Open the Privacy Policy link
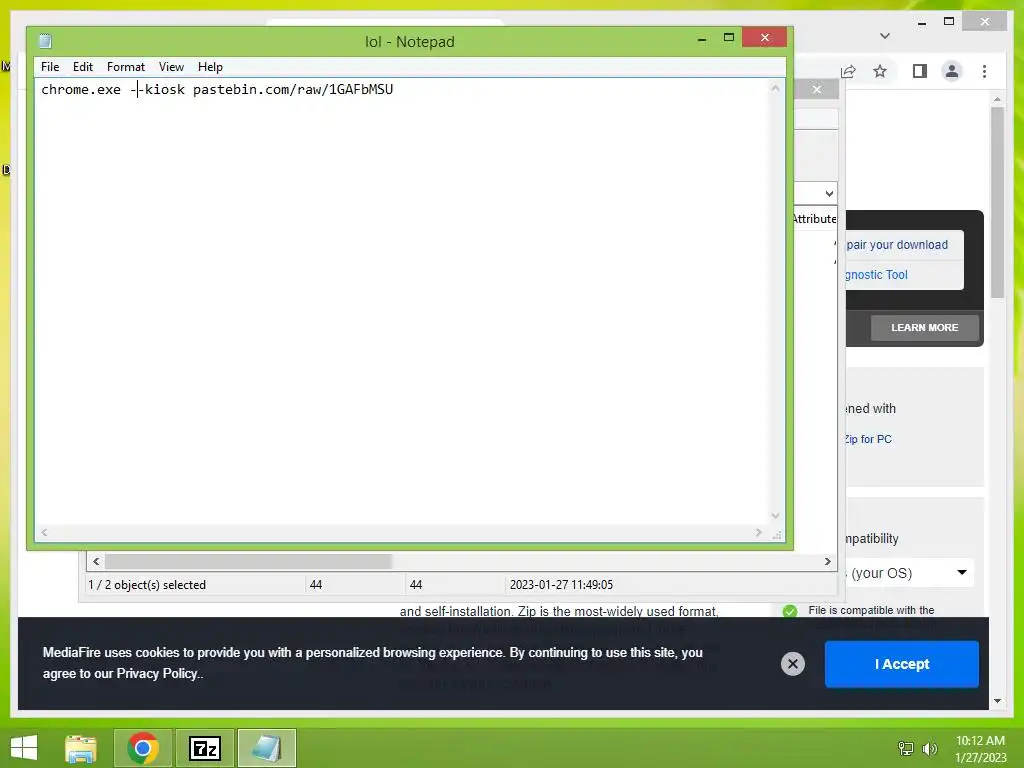This screenshot has width=1024, height=768. click(157, 674)
